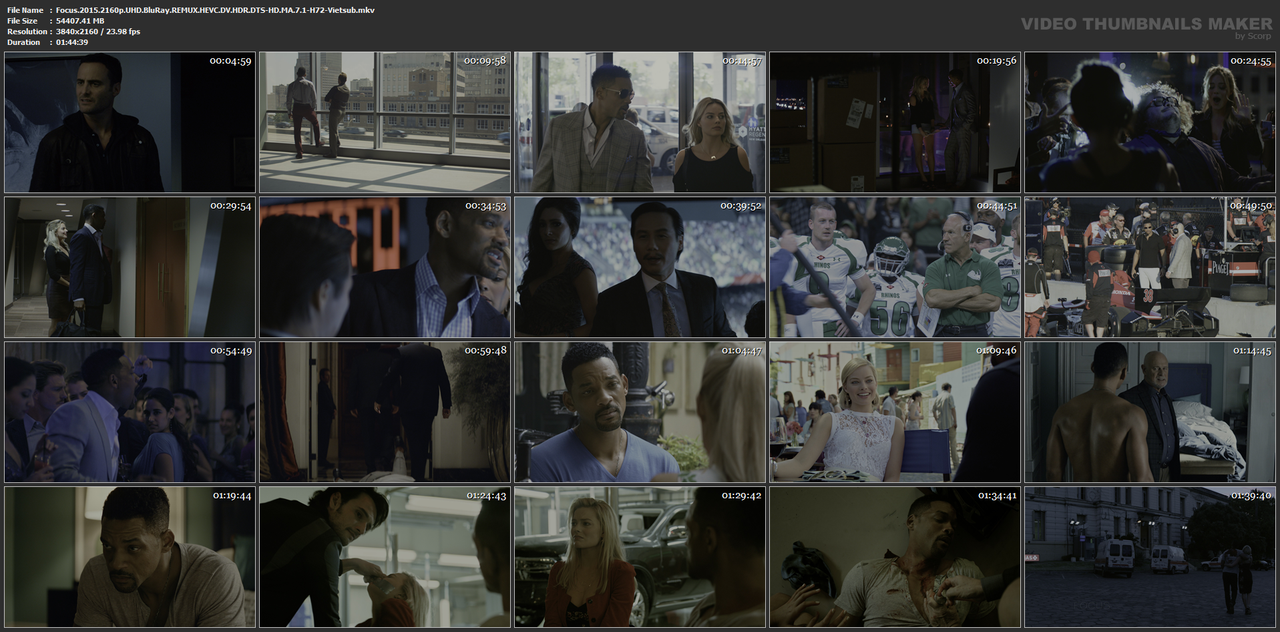The height and width of the screenshot is (632, 1280).
Task: Select the thumbnail timestamped 01:09:46
Action: pyautogui.click(x=895, y=412)
